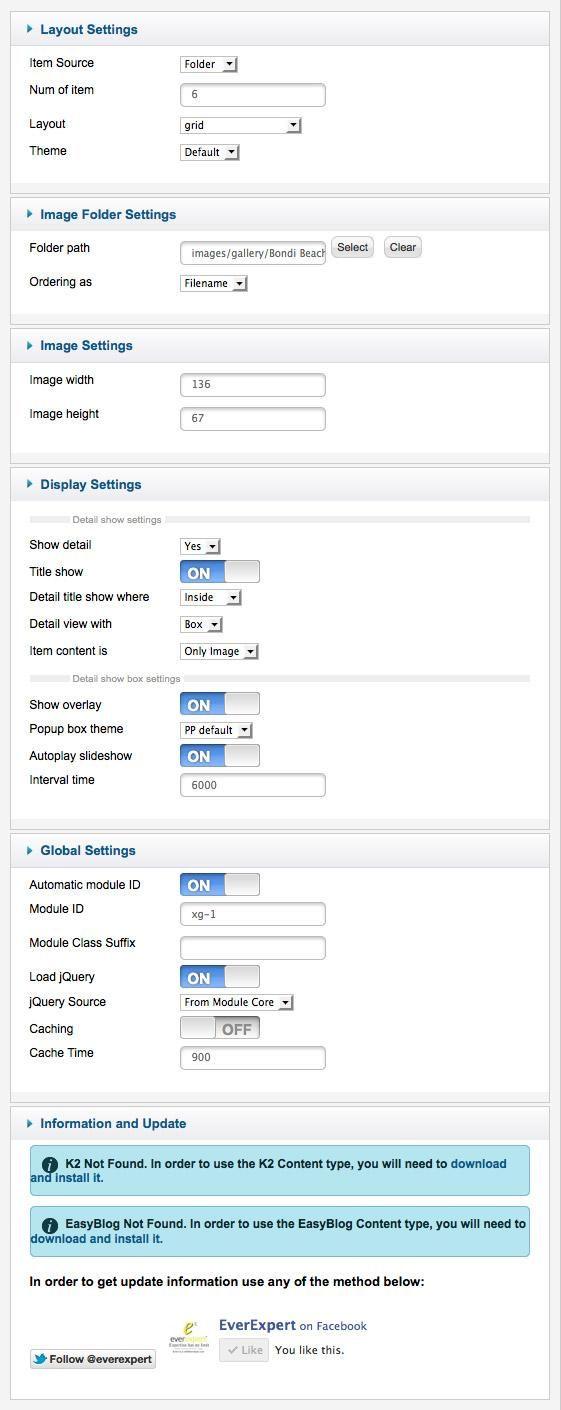
Task: Open the Layout grid dropdown
Action: (240, 125)
